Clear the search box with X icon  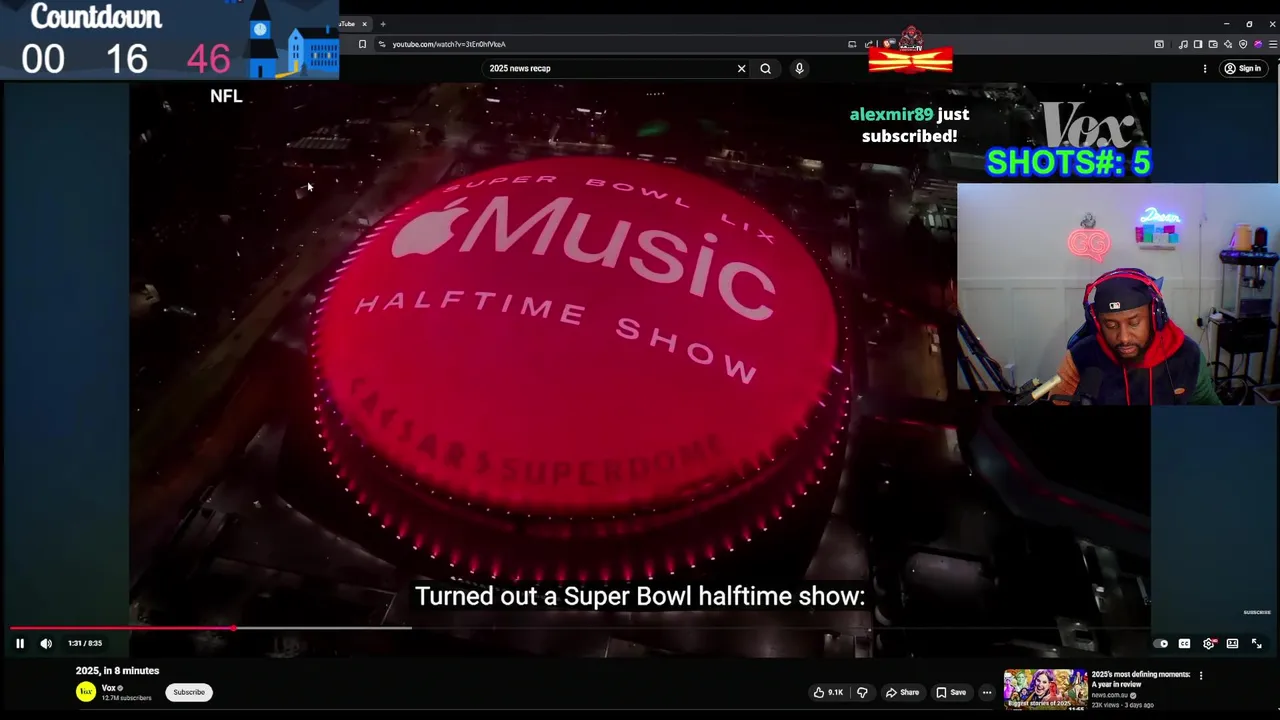(741, 68)
